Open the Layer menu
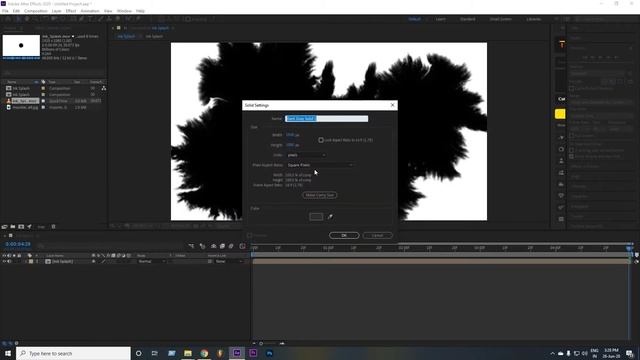 coord(56,11)
